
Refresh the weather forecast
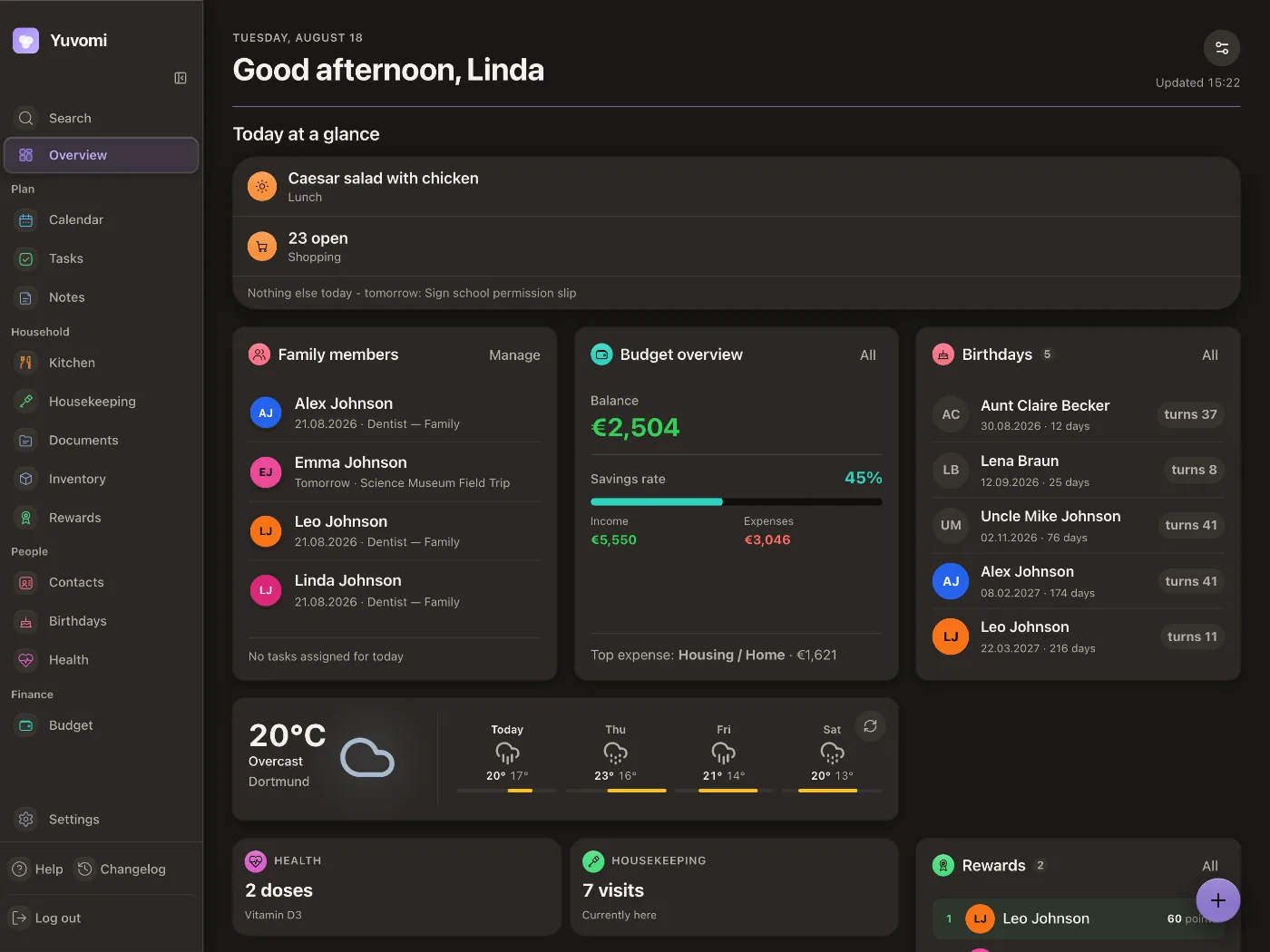point(870,726)
